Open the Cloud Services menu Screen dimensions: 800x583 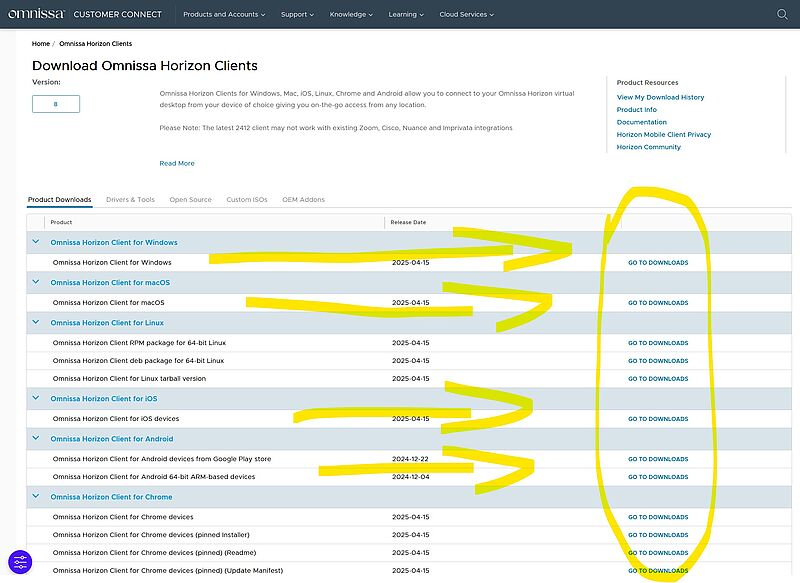click(466, 14)
